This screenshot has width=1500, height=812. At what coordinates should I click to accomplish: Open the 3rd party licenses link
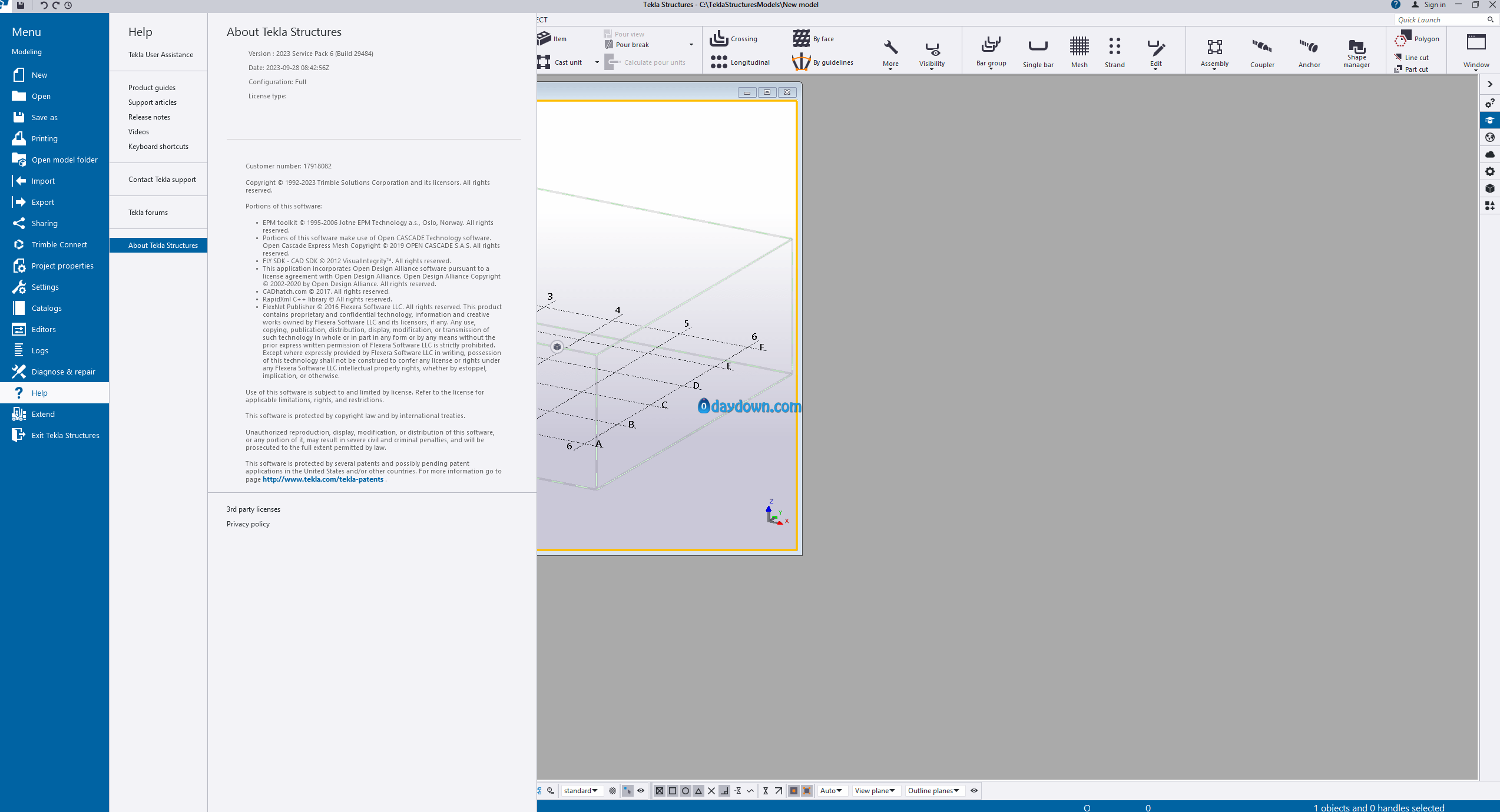click(253, 509)
